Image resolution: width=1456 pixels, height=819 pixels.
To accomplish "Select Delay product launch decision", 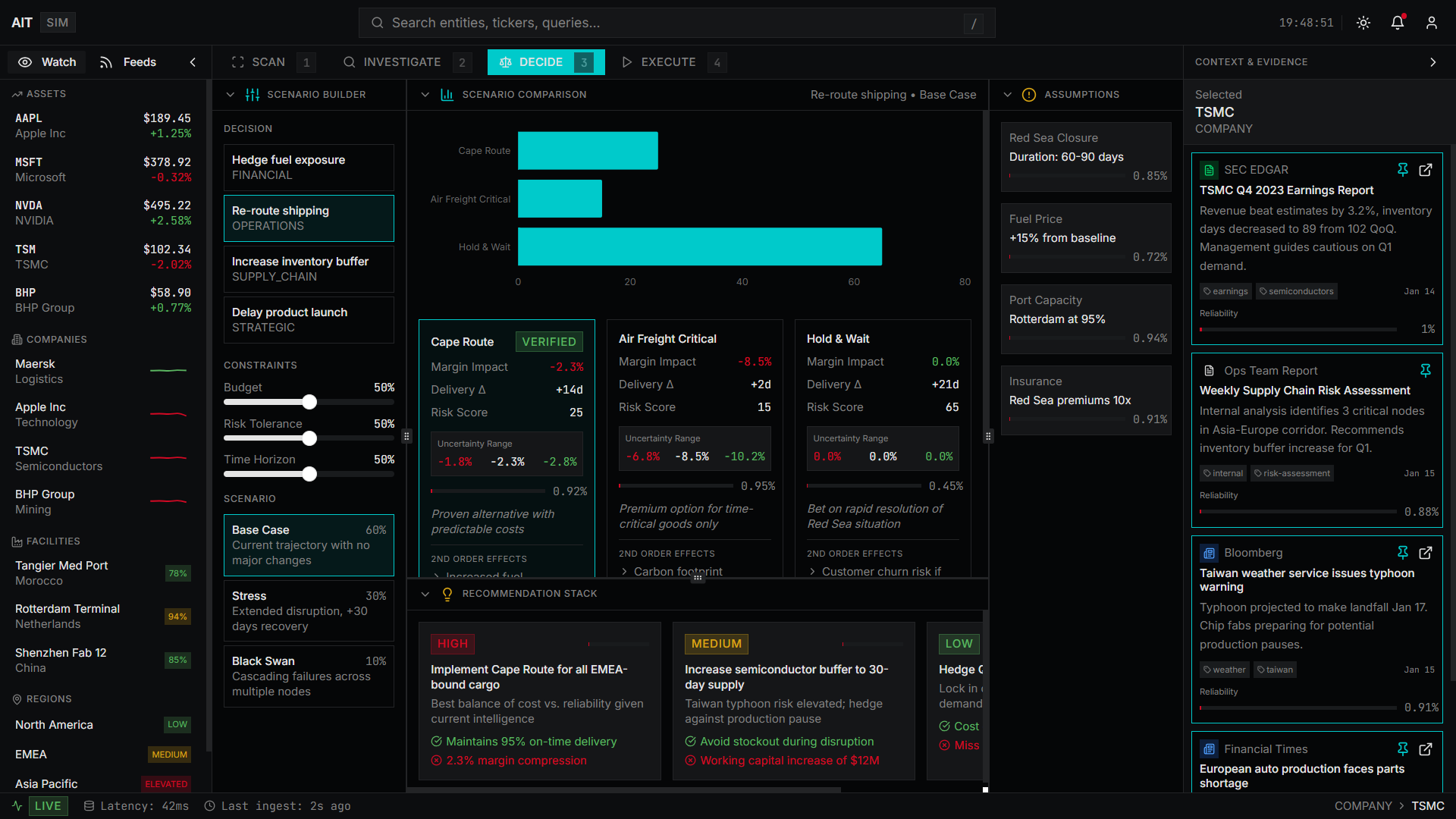I will [x=309, y=320].
